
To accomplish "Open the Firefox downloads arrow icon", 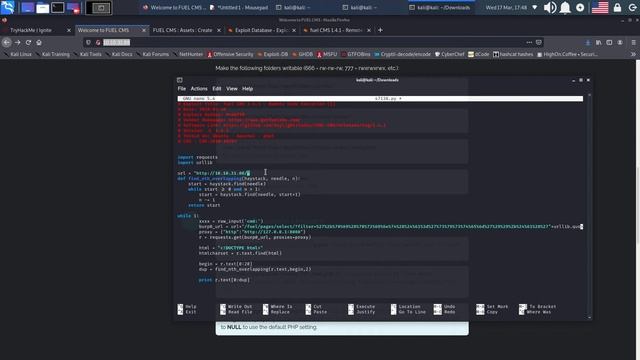I will (588, 42).
